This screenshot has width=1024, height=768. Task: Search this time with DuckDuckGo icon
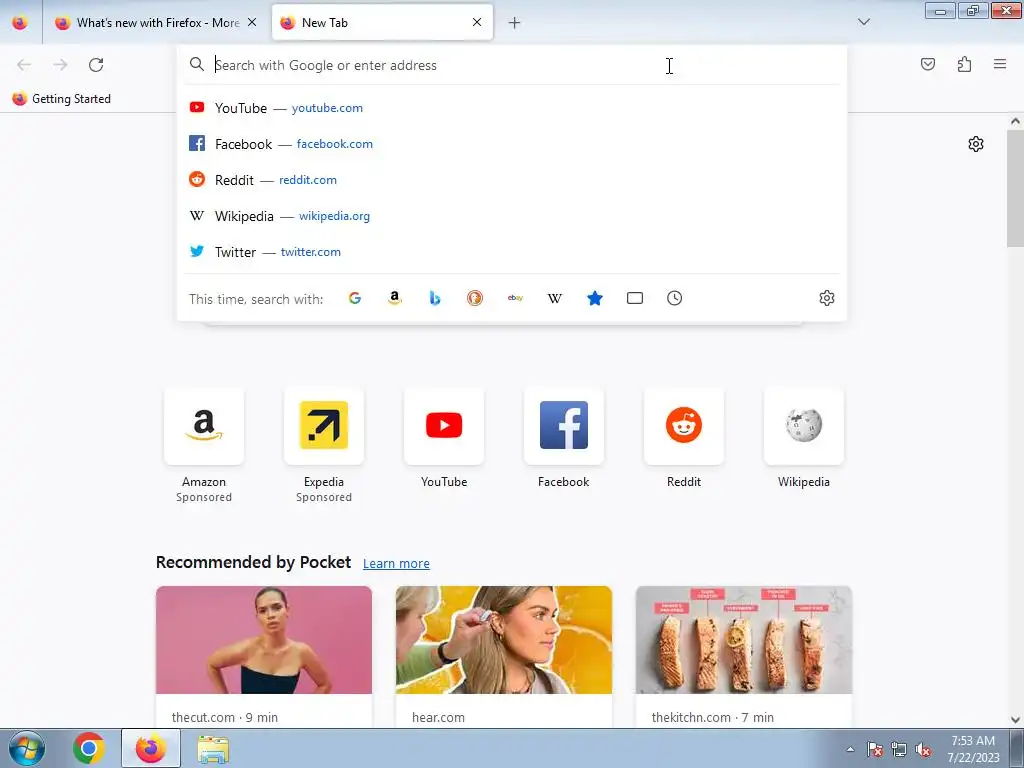pyautogui.click(x=475, y=298)
